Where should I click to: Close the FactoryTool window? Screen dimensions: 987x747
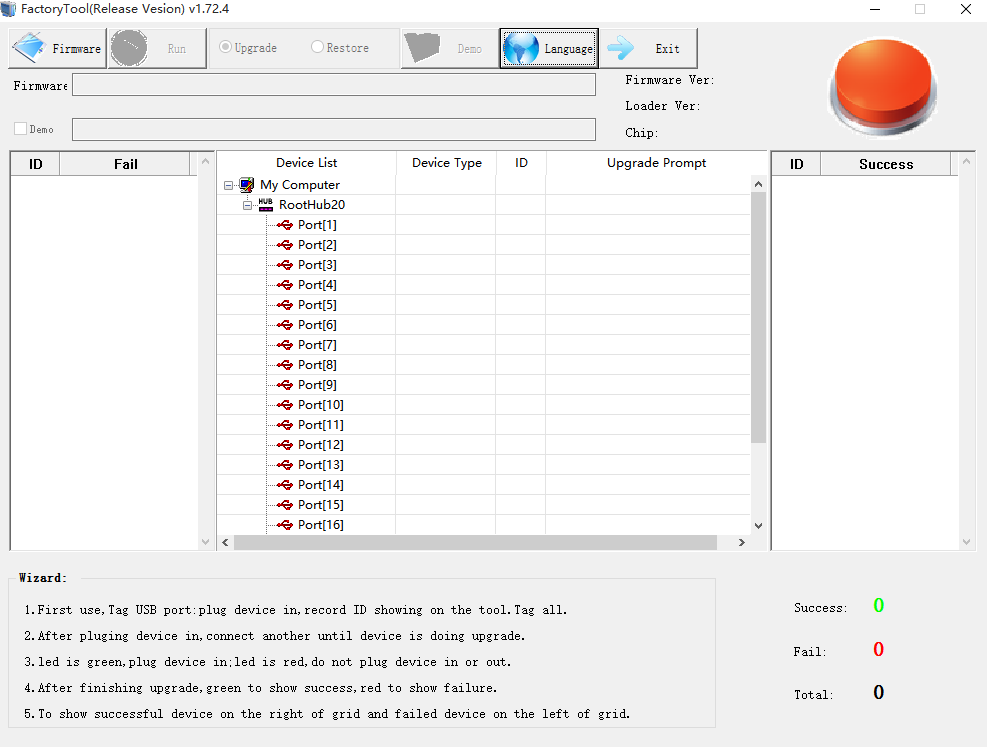pos(966,9)
